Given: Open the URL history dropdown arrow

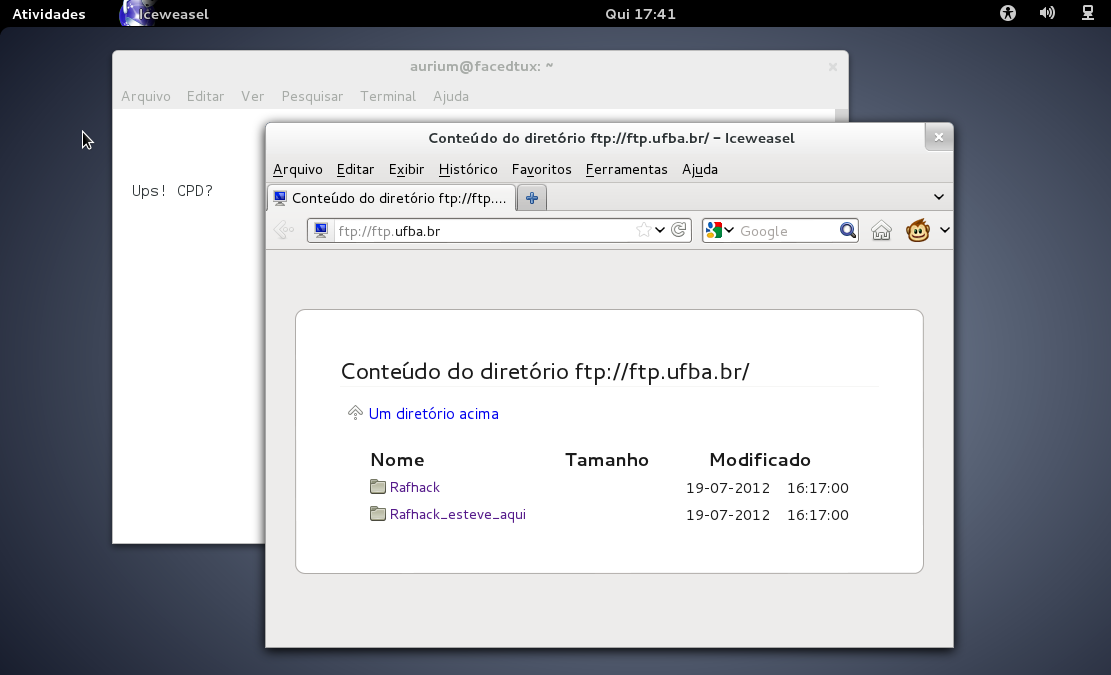Looking at the screenshot, I should tap(660, 230).
